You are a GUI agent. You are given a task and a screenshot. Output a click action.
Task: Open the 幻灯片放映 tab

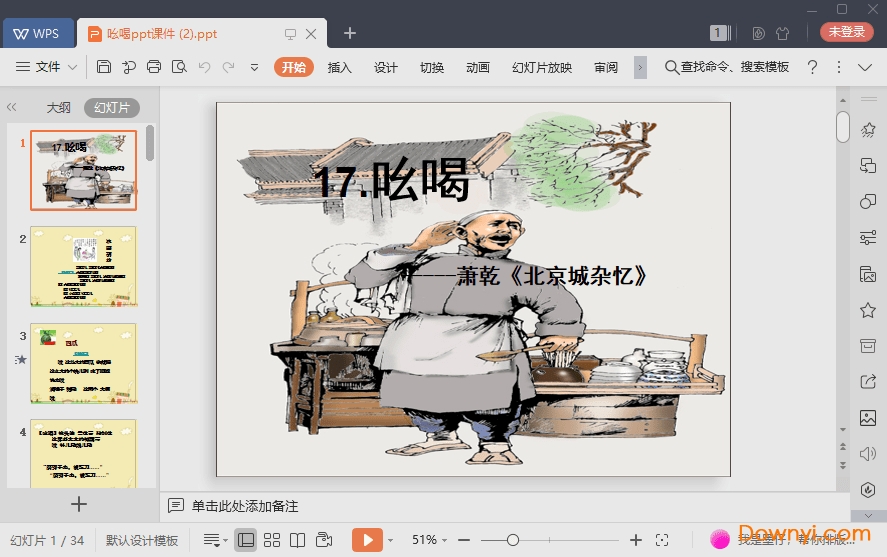coord(542,67)
